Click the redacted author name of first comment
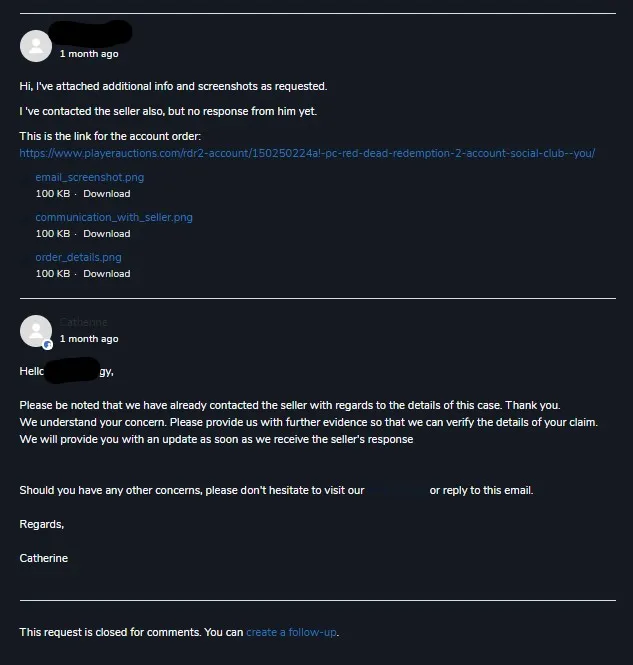This screenshot has width=633, height=665. [96, 34]
